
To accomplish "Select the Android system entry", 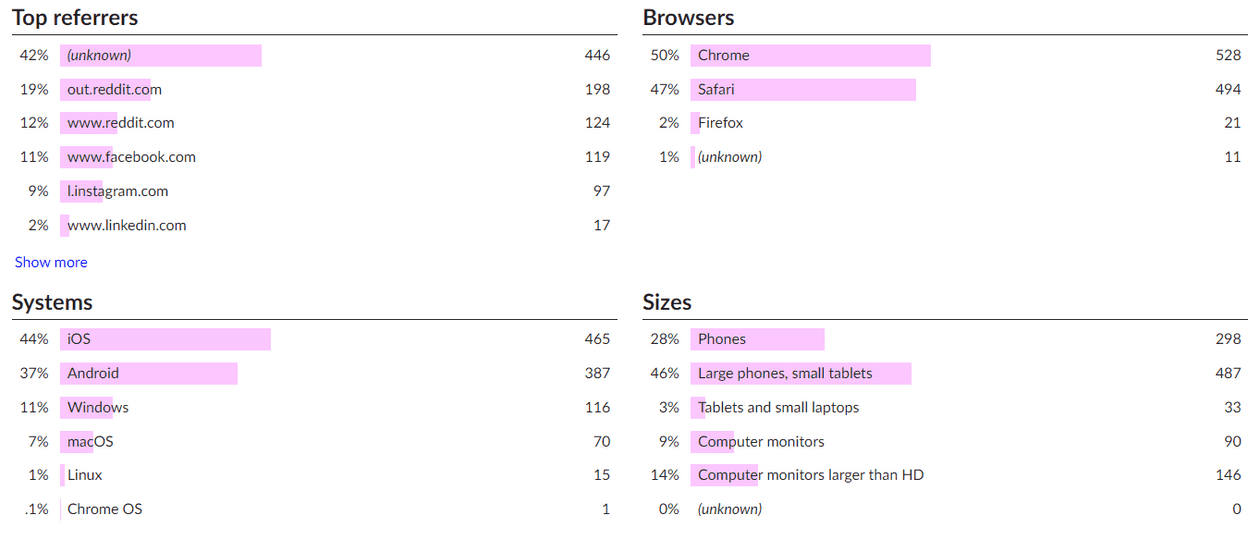I will click(93, 373).
